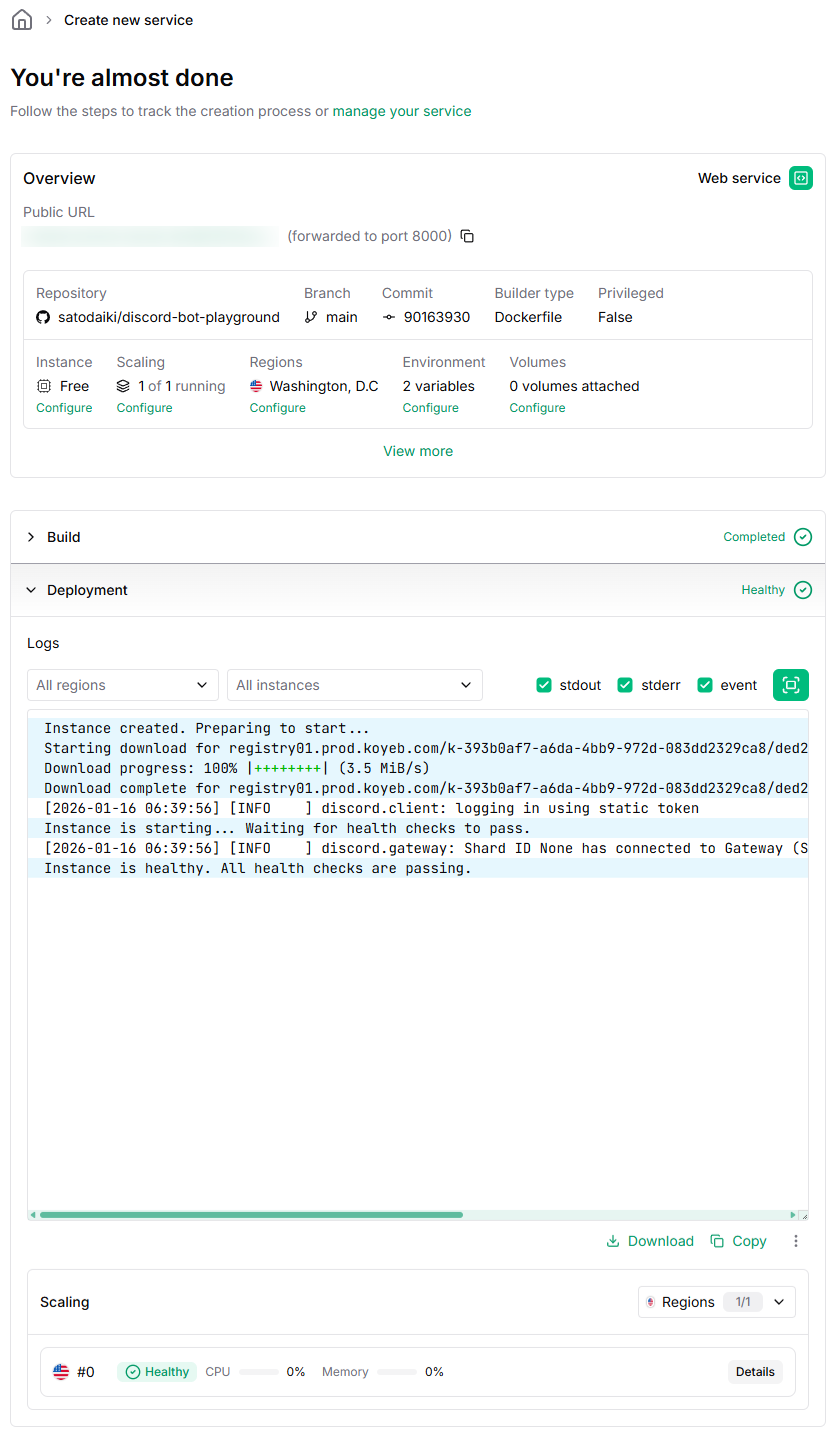Click View more in Overview

point(418,451)
